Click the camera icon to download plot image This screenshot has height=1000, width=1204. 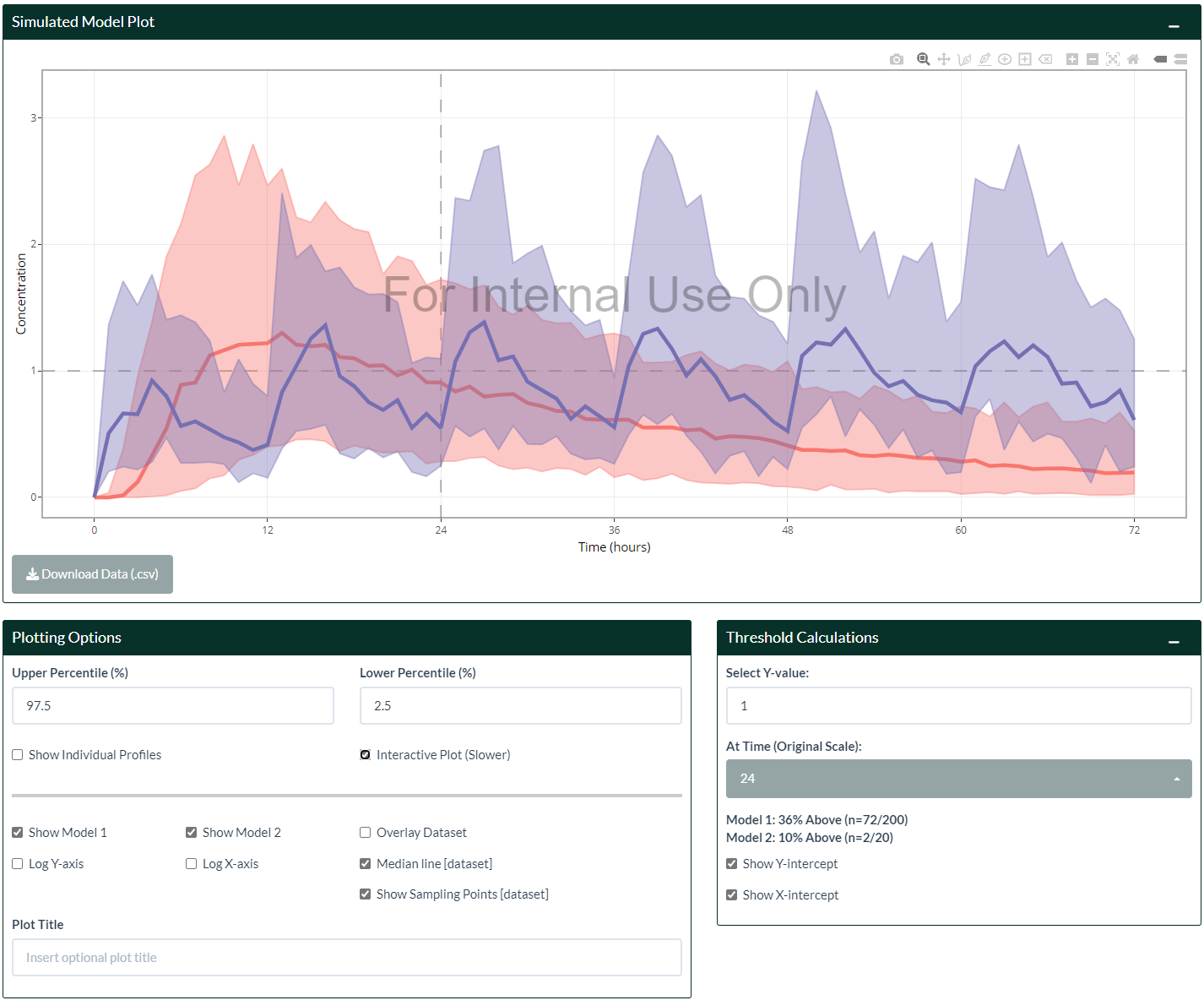tap(897, 59)
